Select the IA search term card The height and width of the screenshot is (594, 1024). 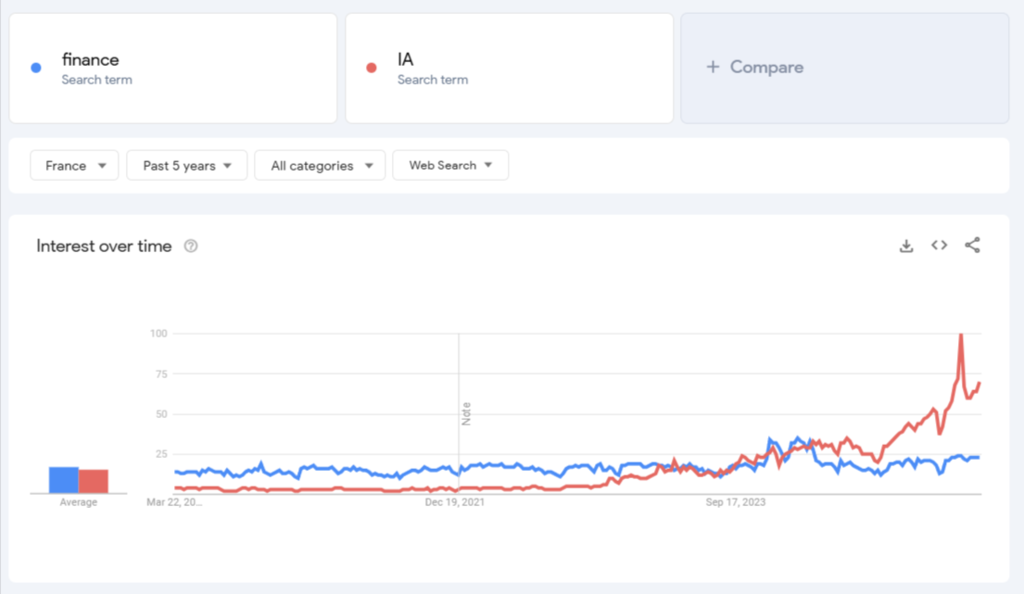tap(510, 67)
